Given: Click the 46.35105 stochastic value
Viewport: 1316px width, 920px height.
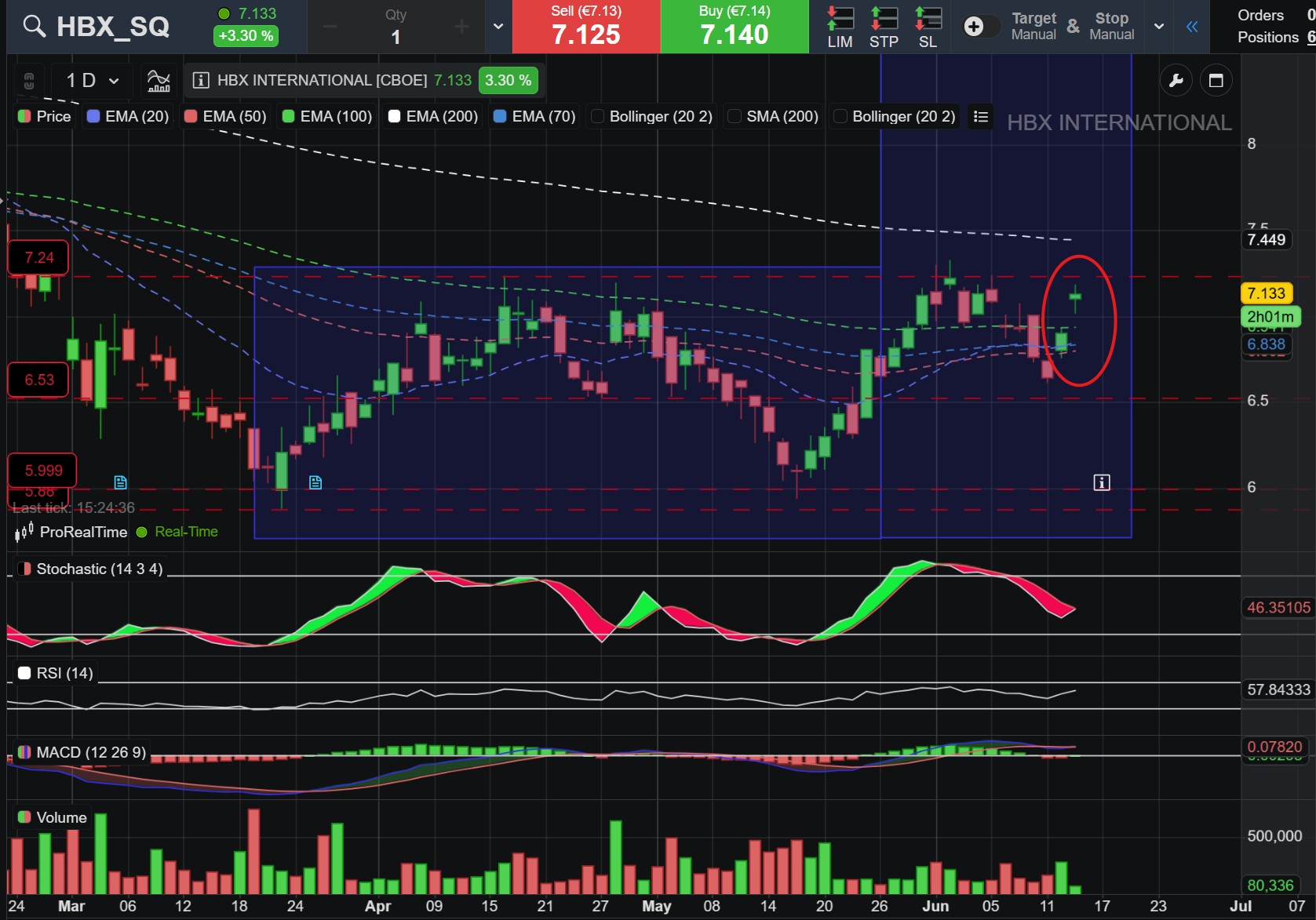Looking at the screenshot, I should [1278, 607].
